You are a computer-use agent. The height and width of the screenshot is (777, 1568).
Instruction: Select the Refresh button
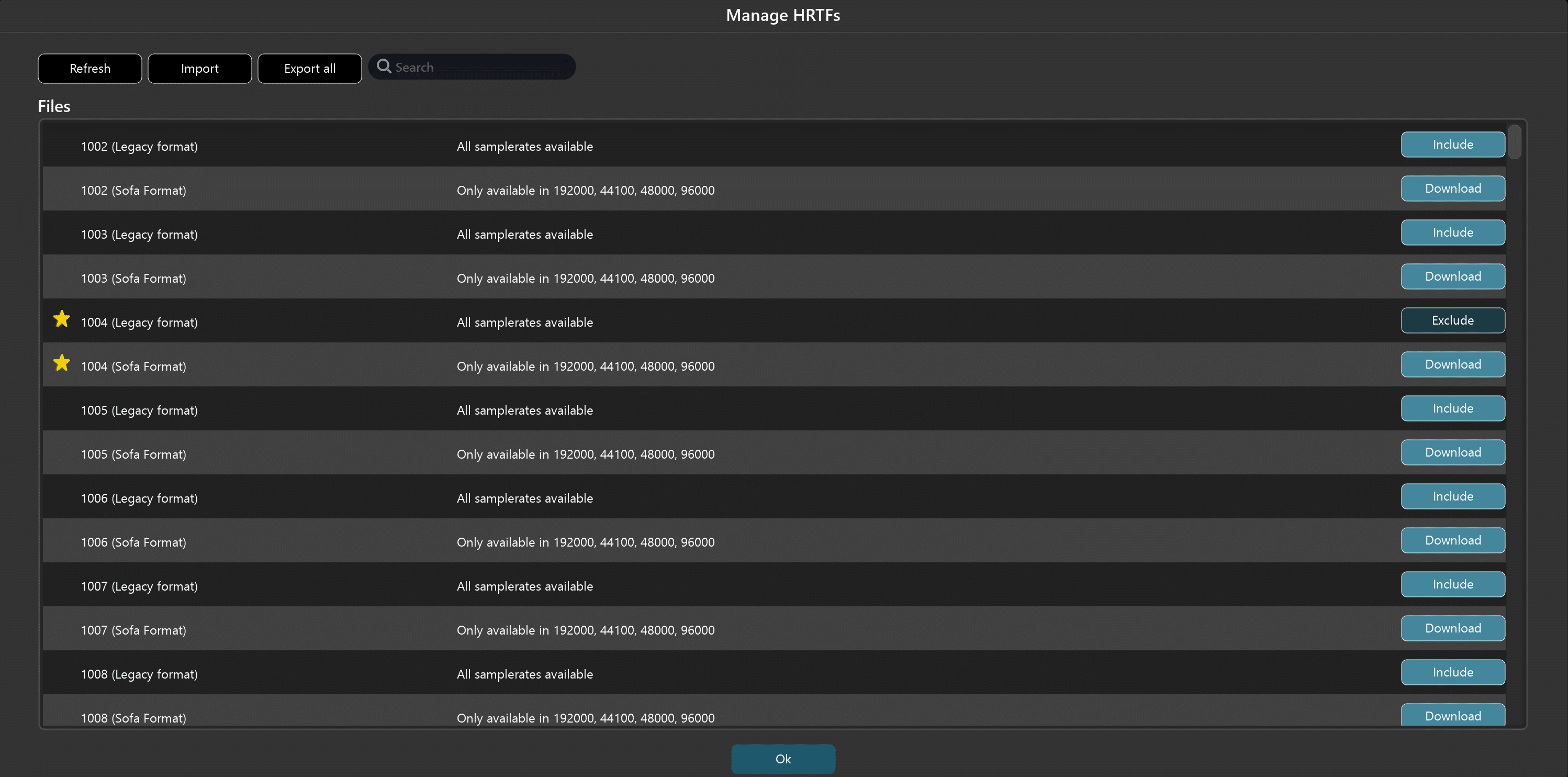tap(89, 68)
